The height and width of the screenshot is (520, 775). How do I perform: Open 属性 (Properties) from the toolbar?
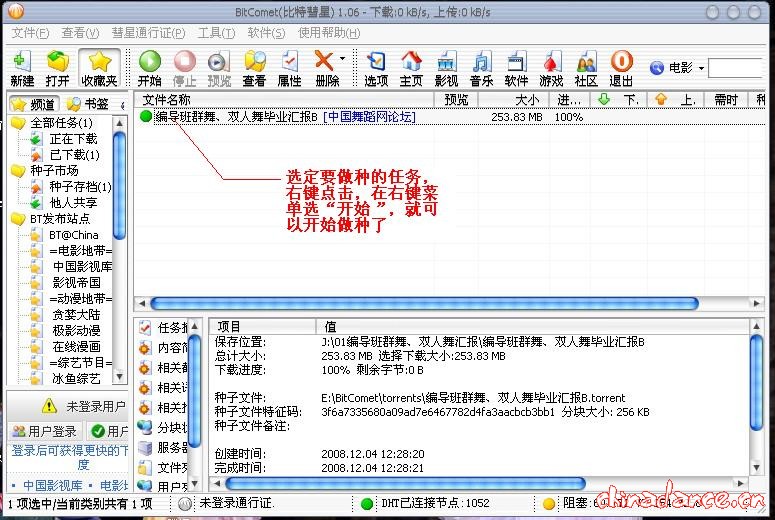tap(289, 68)
